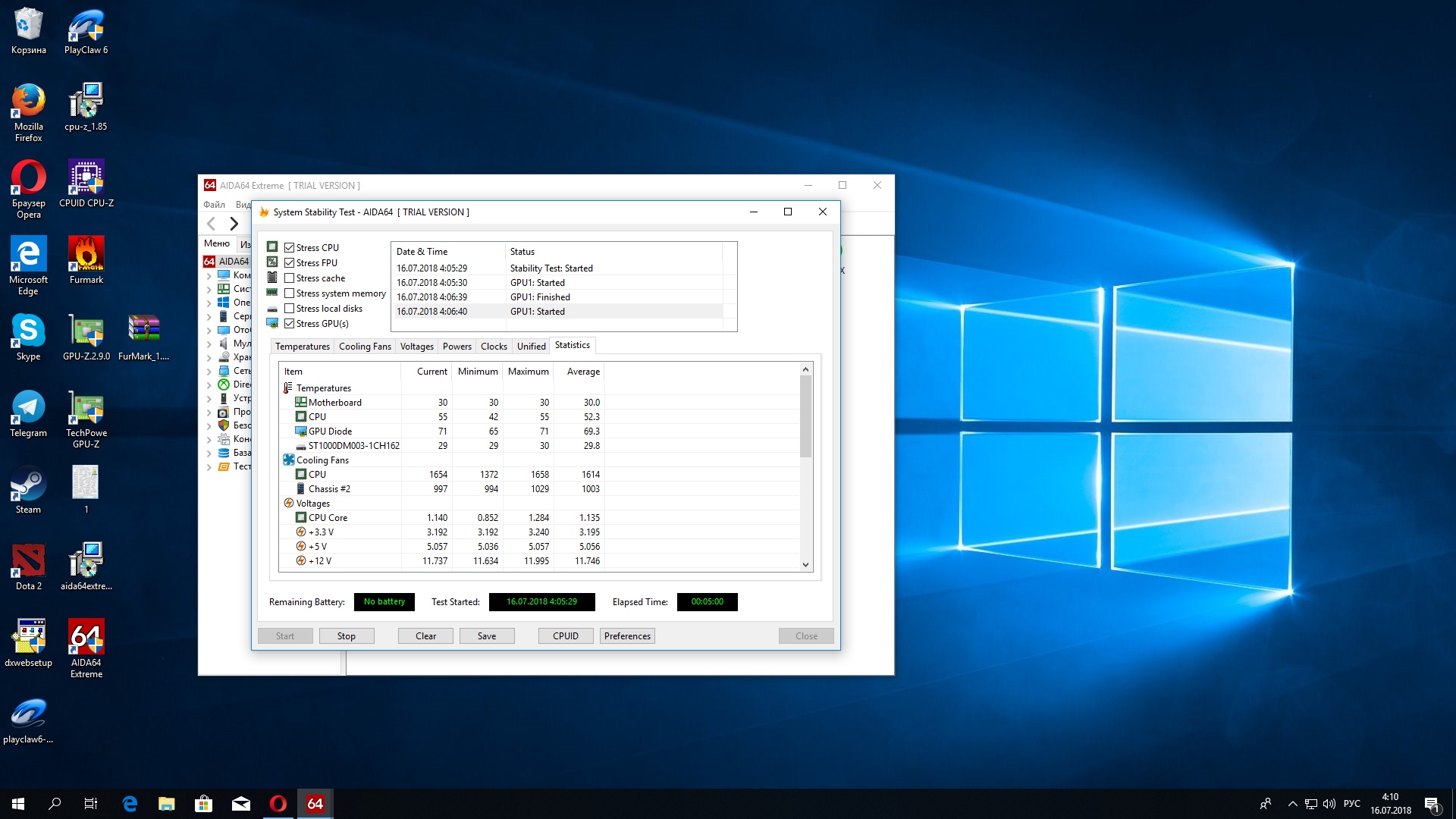Open the GPU-Z.2.9.0 desktop icon
This screenshot has height=819, width=1456.
pos(86,337)
